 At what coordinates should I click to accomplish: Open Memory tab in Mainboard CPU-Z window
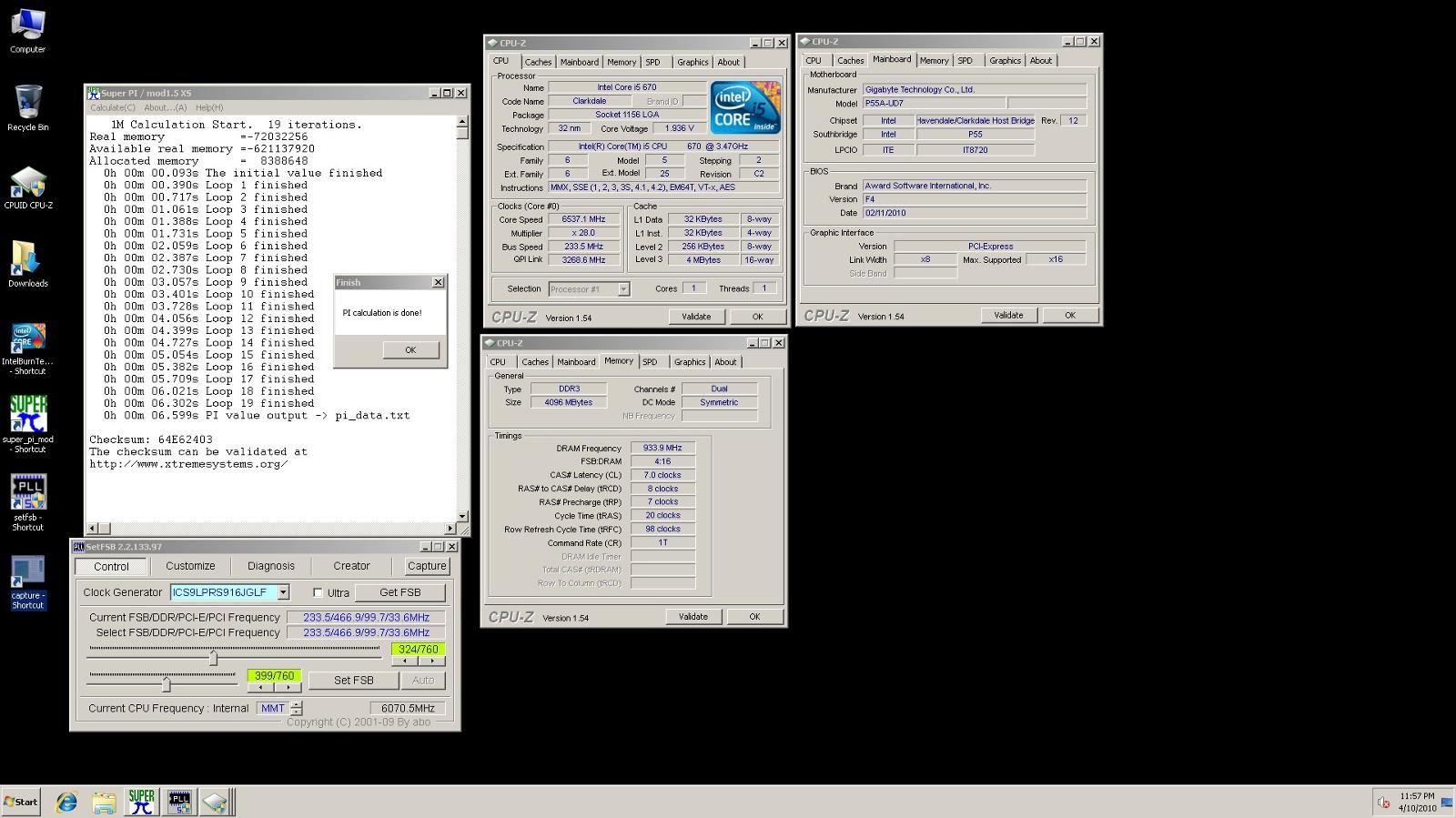click(934, 61)
